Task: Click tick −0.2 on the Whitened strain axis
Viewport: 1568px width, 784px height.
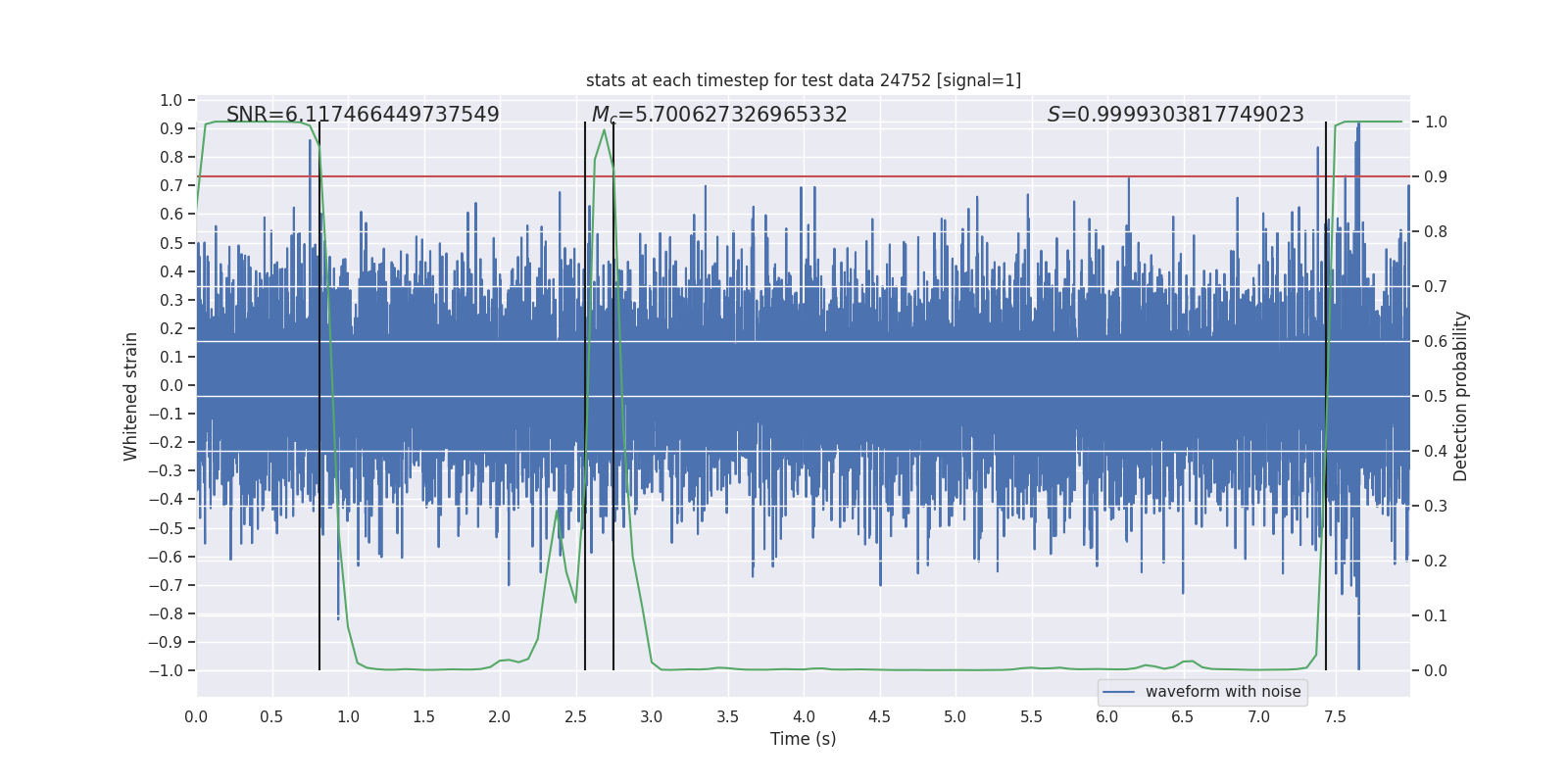Action: [166, 442]
